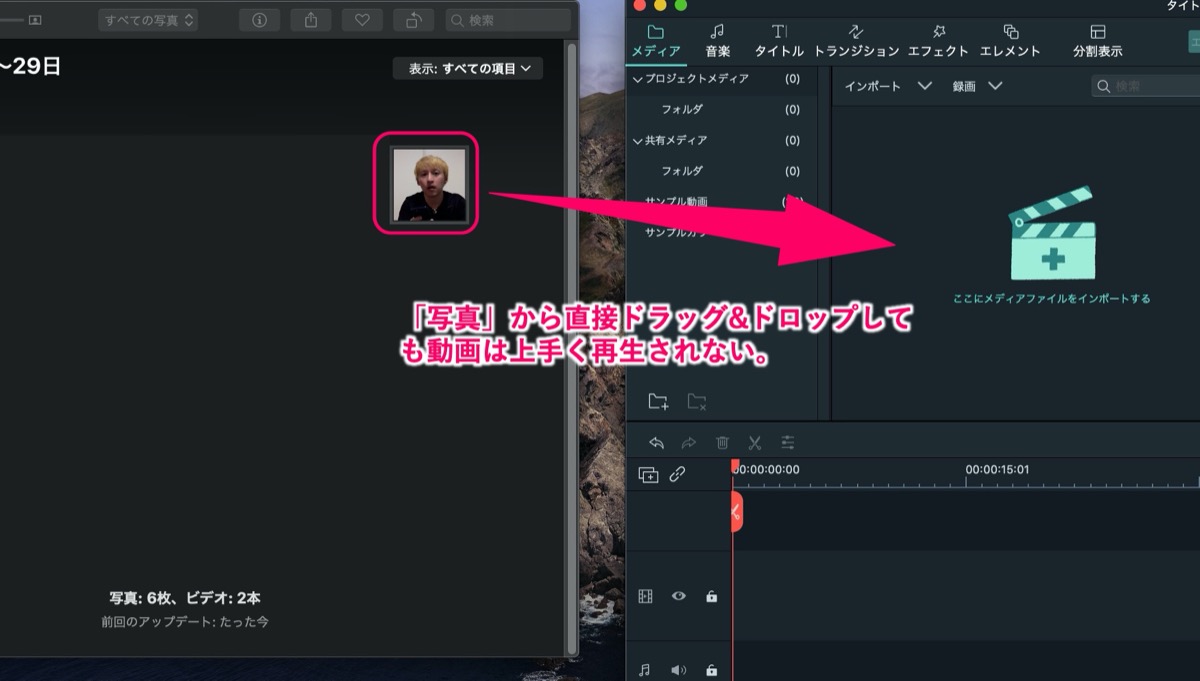Open the インポート dropdown

pyautogui.click(x=888, y=86)
